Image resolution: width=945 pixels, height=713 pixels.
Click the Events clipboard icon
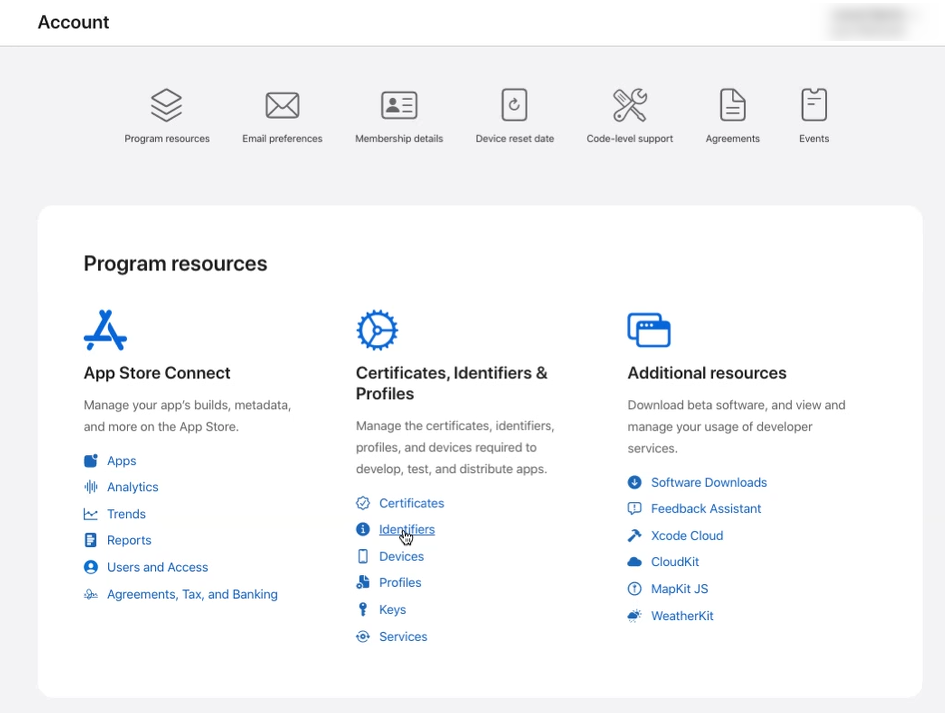tap(814, 105)
